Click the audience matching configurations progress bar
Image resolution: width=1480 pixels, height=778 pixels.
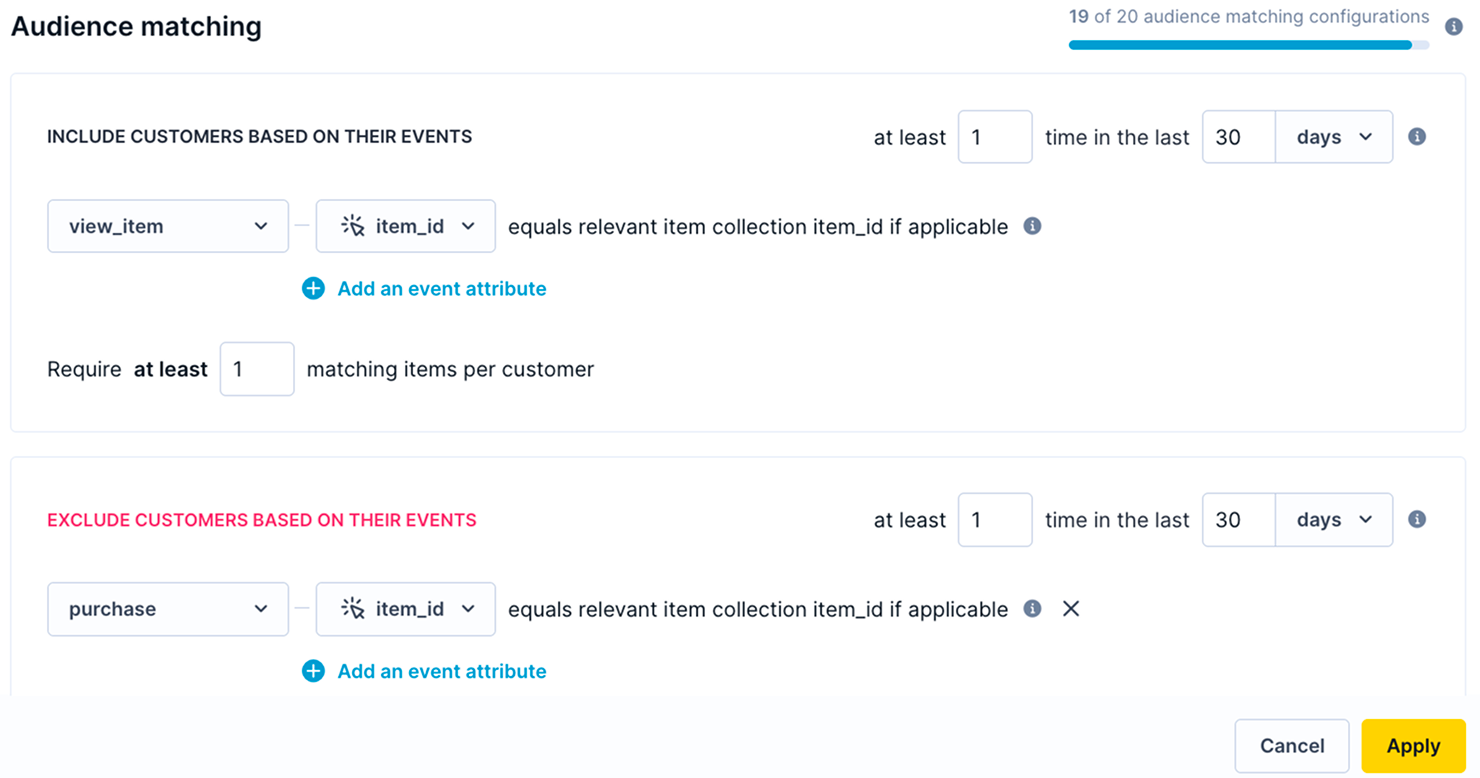[1249, 45]
